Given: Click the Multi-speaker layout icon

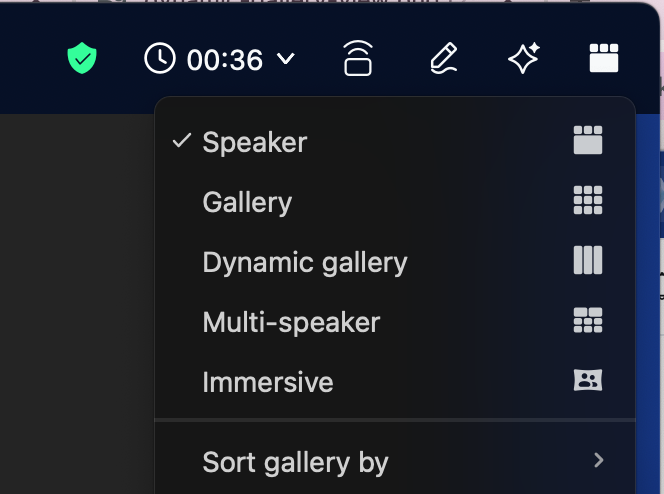Looking at the screenshot, I should 588,321.
